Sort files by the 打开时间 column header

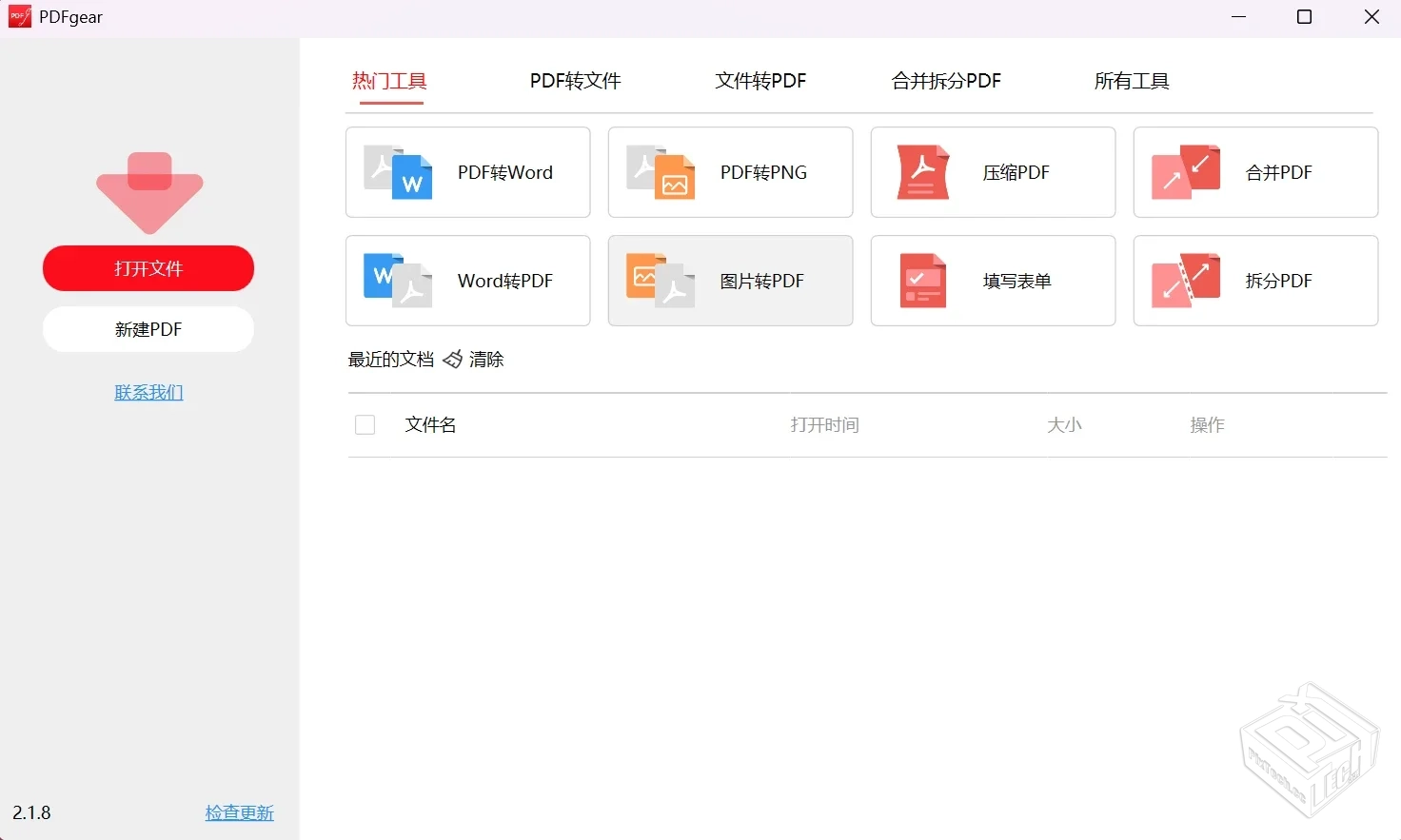[x=824, y=424]
